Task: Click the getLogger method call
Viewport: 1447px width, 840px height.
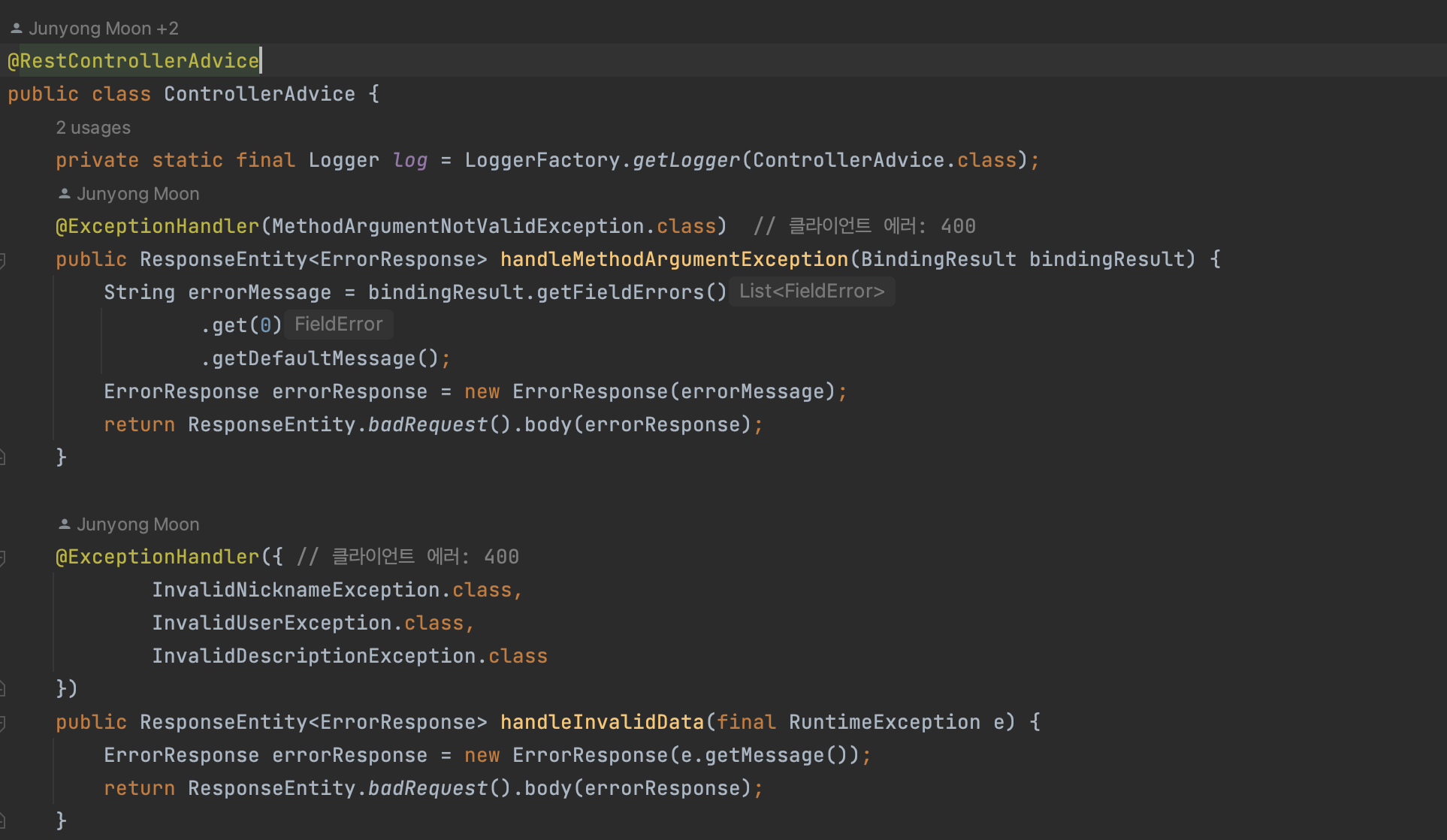Action: point(686,160)
